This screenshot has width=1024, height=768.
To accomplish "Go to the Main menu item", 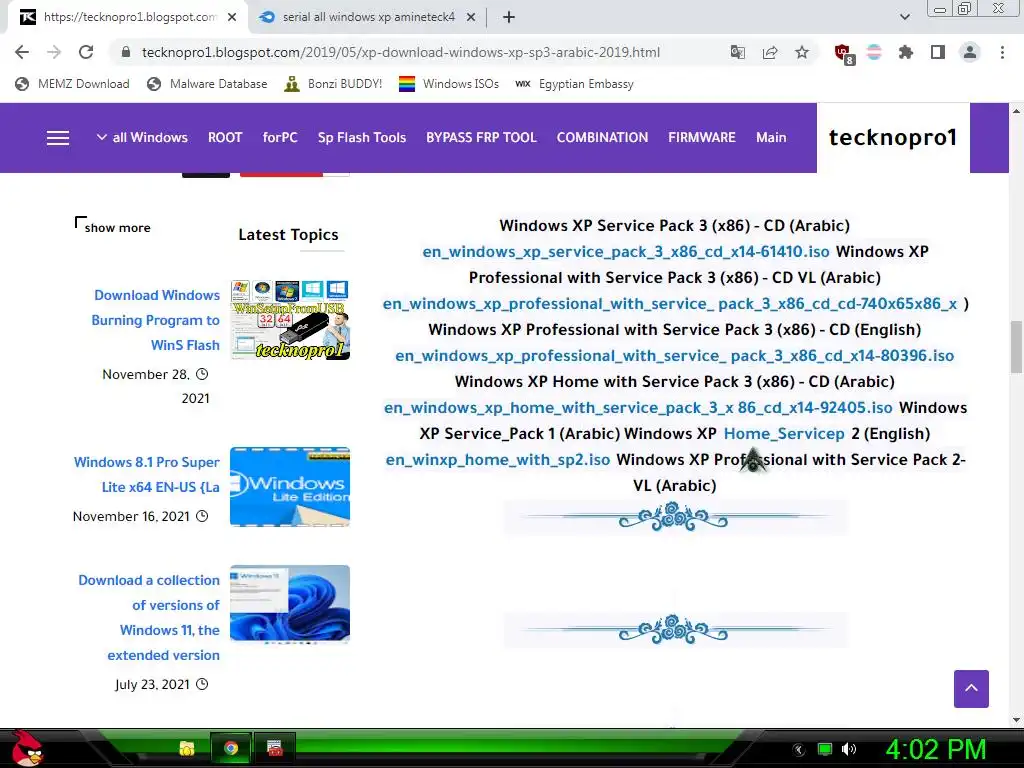I will 771,137.
